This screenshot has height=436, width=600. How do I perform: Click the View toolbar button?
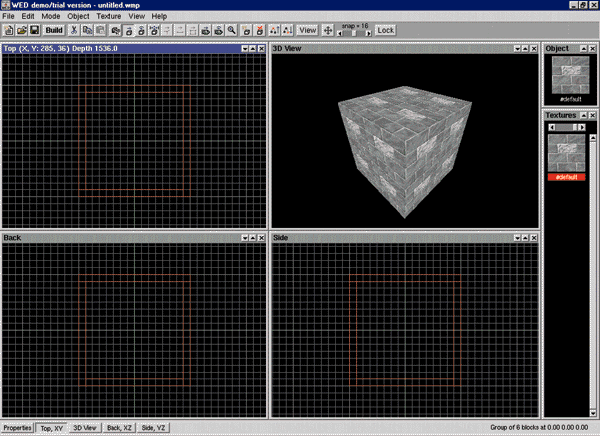pyautogui.click(x=308, y=31)
